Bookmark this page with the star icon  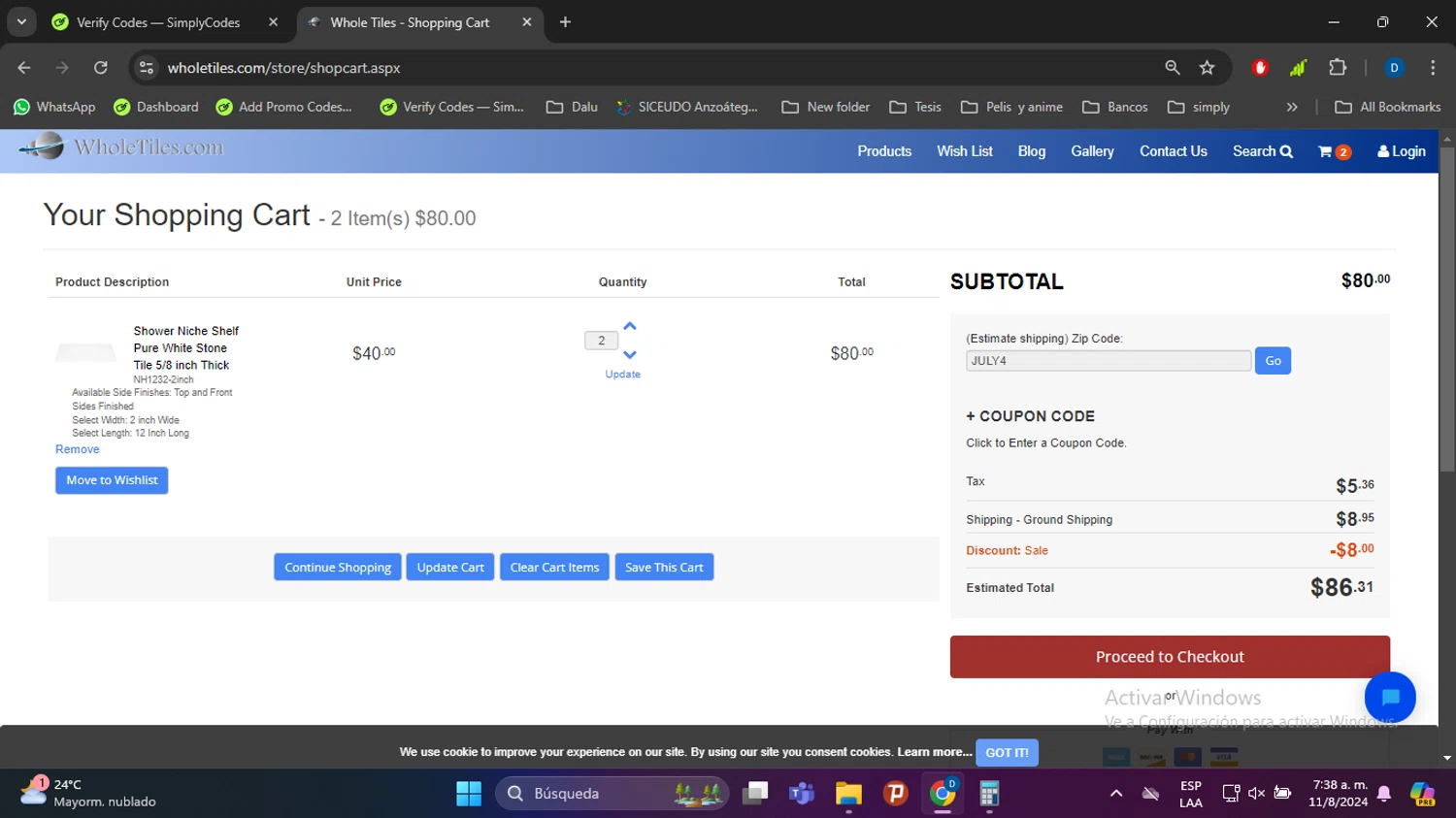point(1207,68)
